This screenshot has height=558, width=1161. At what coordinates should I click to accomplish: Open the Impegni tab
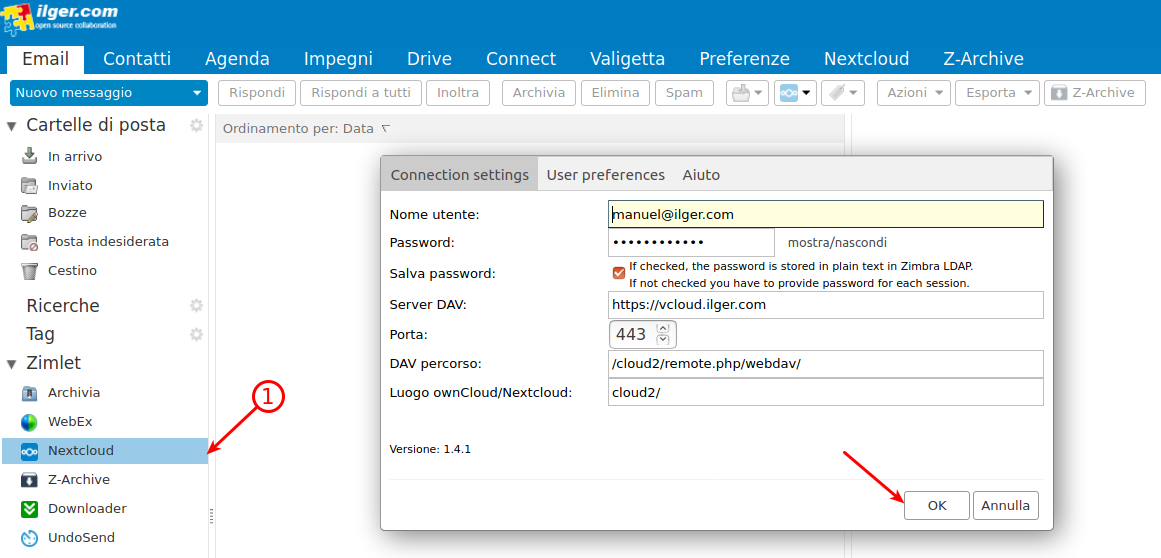point(338,59)
